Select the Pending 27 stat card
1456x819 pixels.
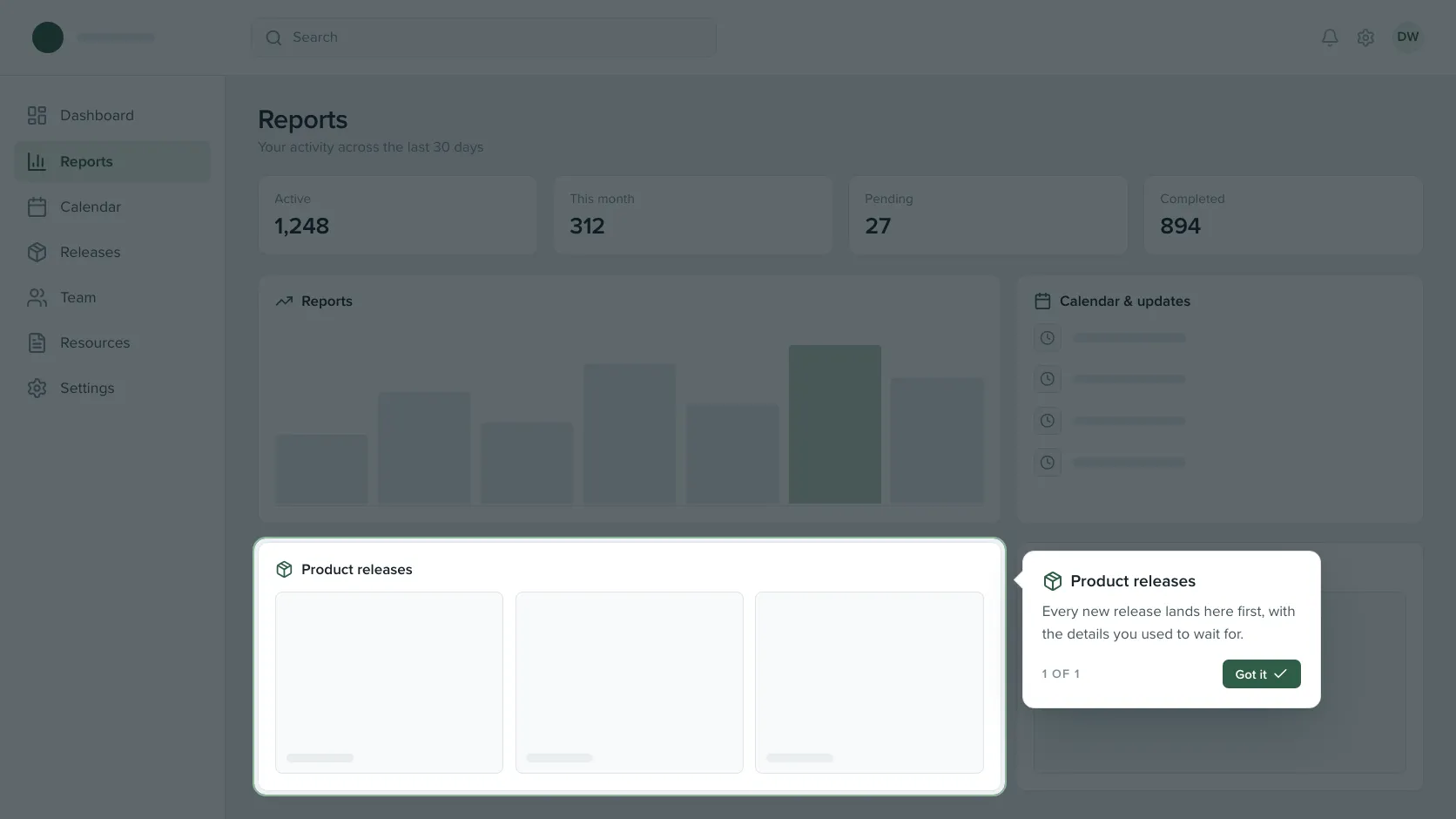click(988, 215)
